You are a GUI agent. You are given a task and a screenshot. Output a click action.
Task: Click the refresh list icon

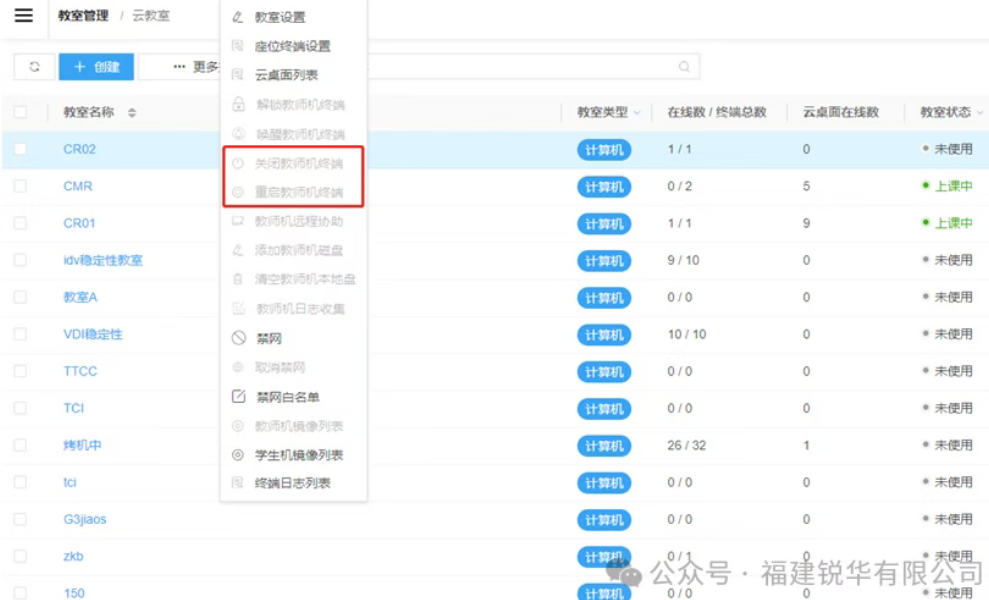(36, 67)
